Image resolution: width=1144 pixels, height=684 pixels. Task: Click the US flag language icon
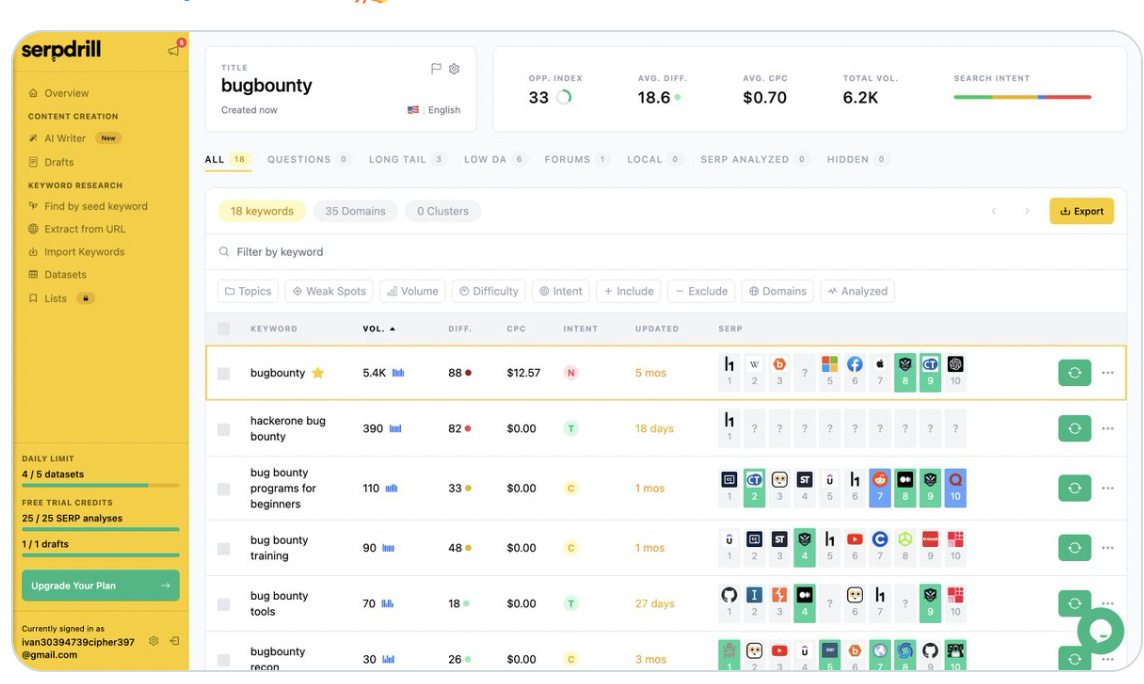click(413, 109)
